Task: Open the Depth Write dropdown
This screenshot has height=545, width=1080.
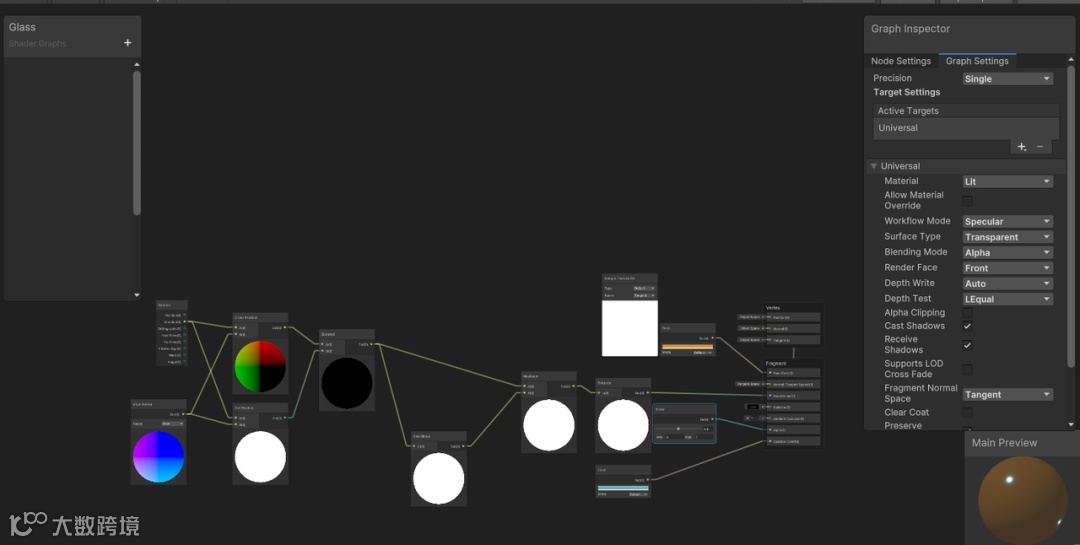Action: click(1008, 283)
